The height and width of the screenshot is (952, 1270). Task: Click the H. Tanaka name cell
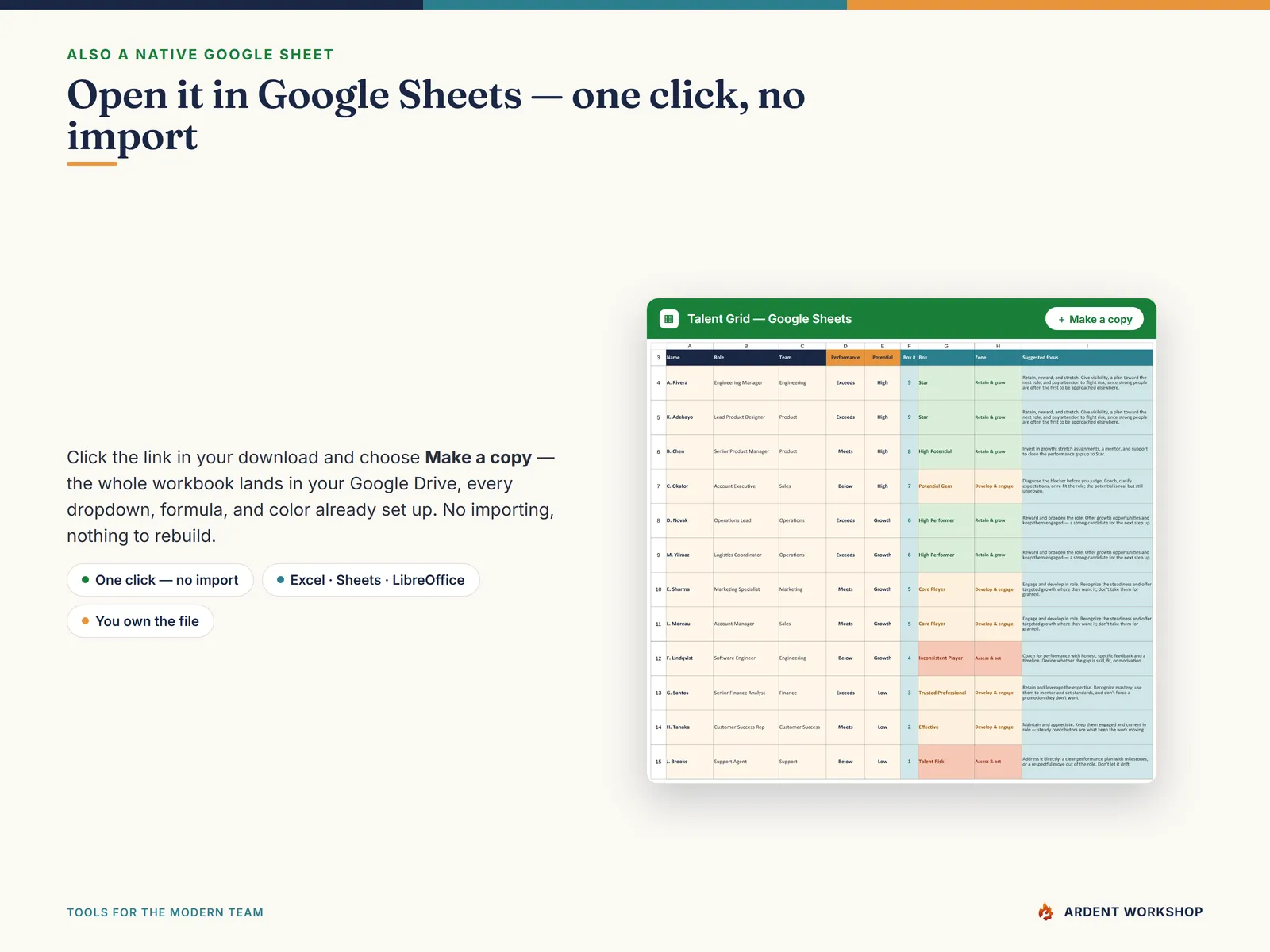[x=689, y=727]
